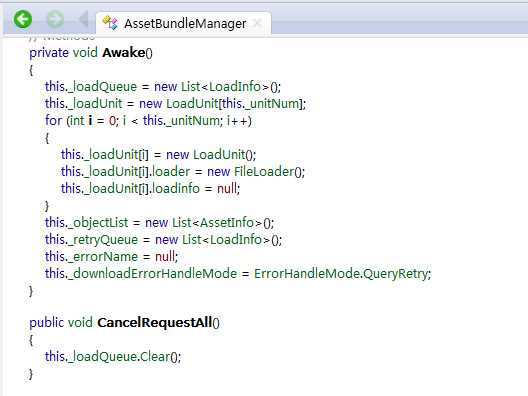Click the 0 literal in the for loop
The image size is (528, 396).
(112, 121)
